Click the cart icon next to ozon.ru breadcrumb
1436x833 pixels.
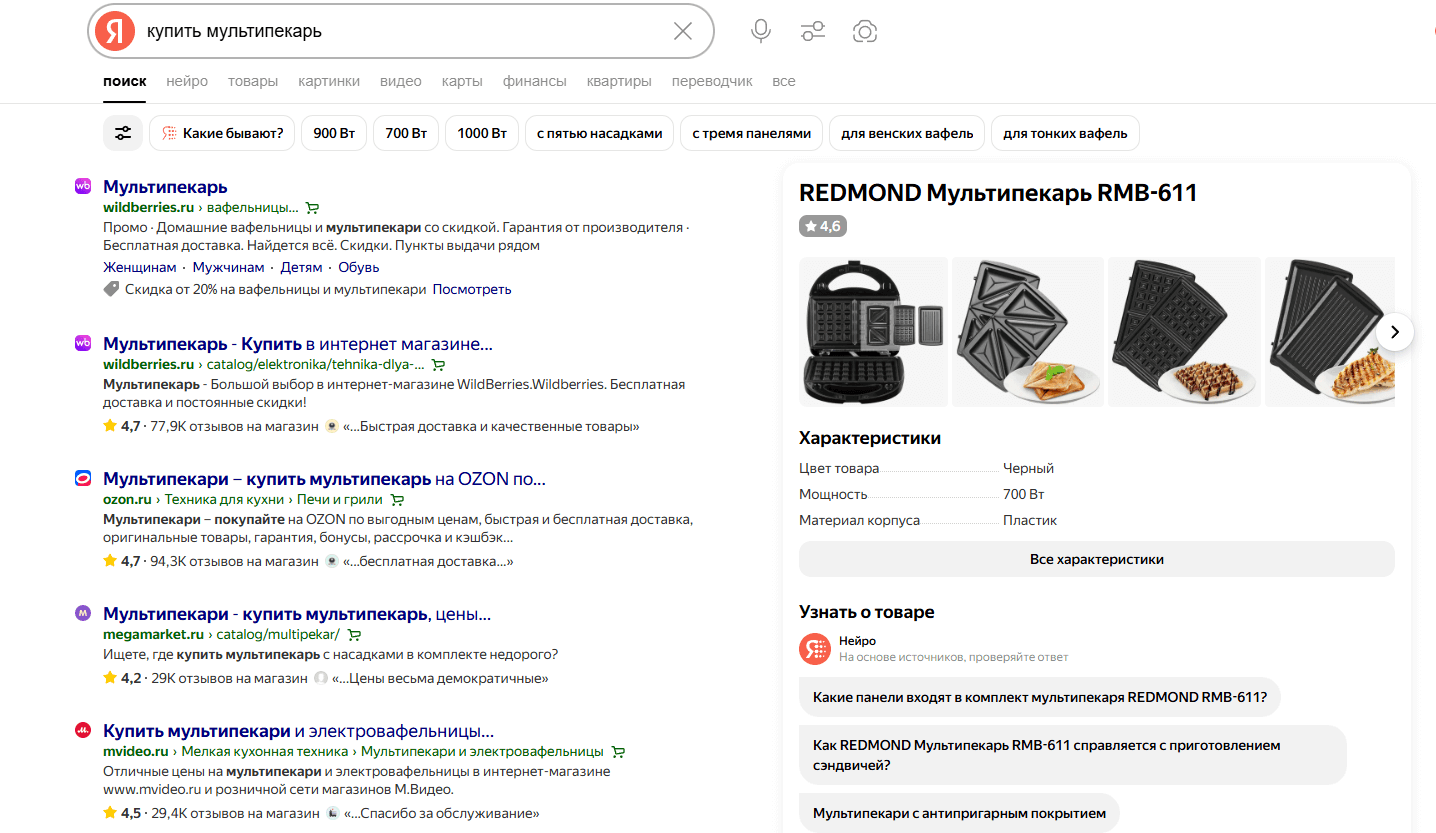click(397, 499)
